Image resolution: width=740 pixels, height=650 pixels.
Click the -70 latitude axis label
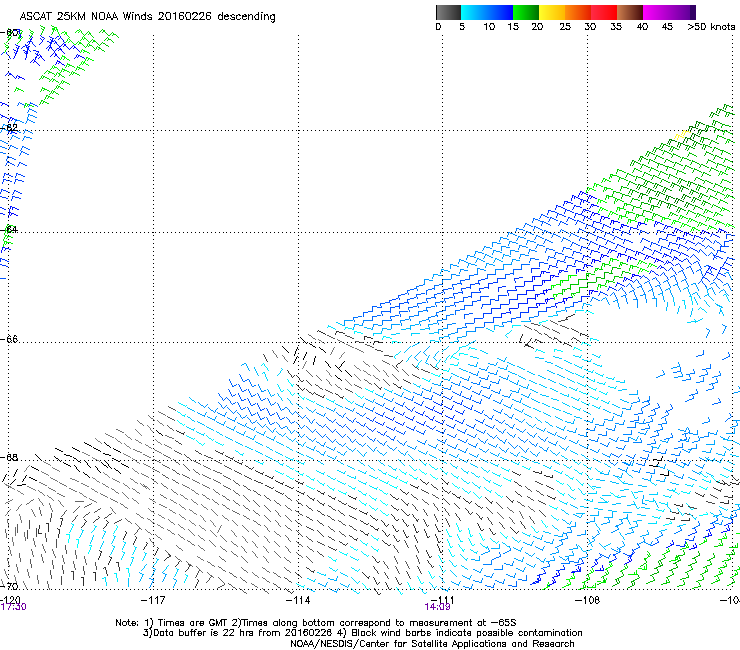point(10,587)
